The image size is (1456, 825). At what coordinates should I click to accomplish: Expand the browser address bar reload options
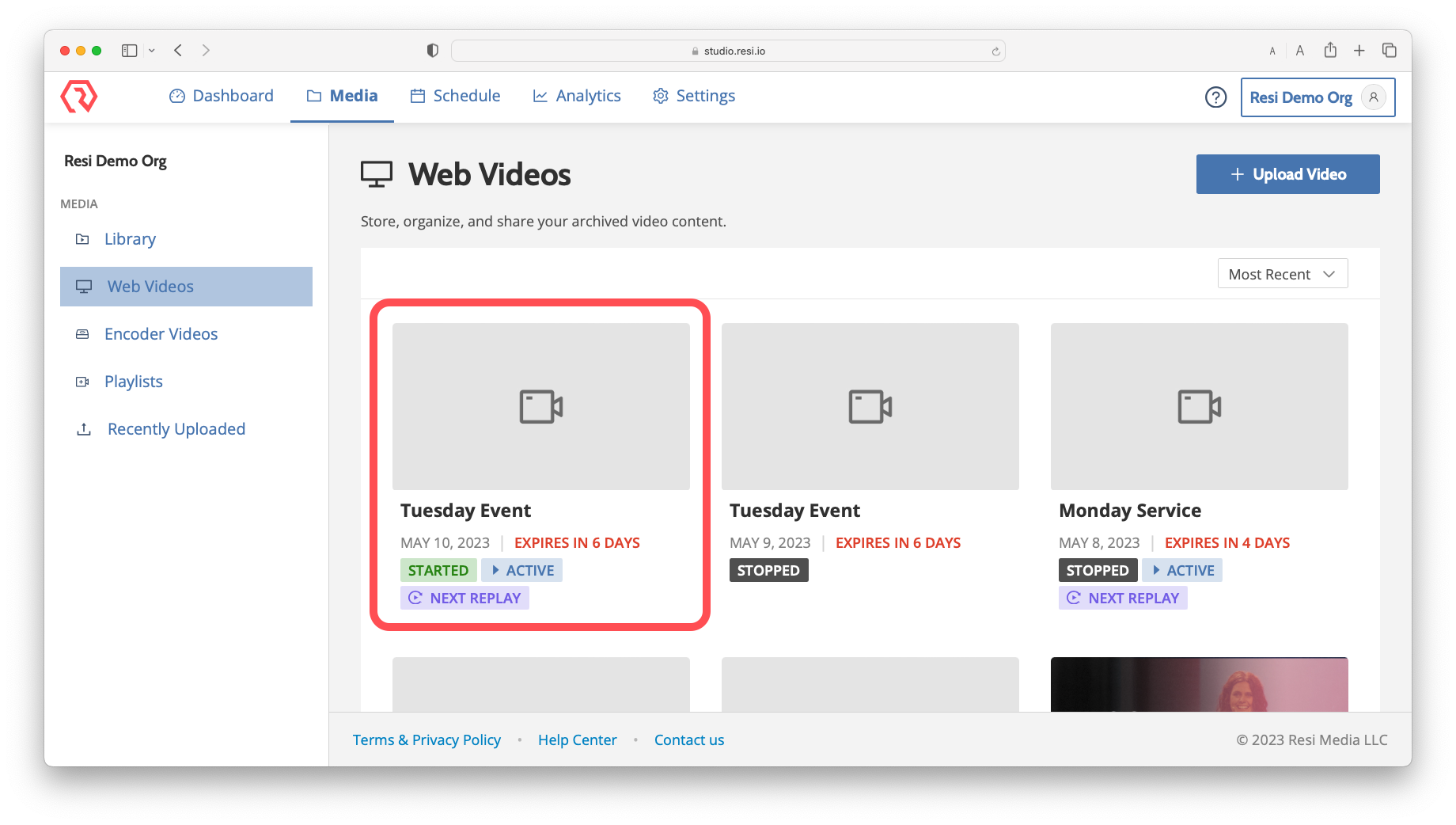tap(995, 50)
